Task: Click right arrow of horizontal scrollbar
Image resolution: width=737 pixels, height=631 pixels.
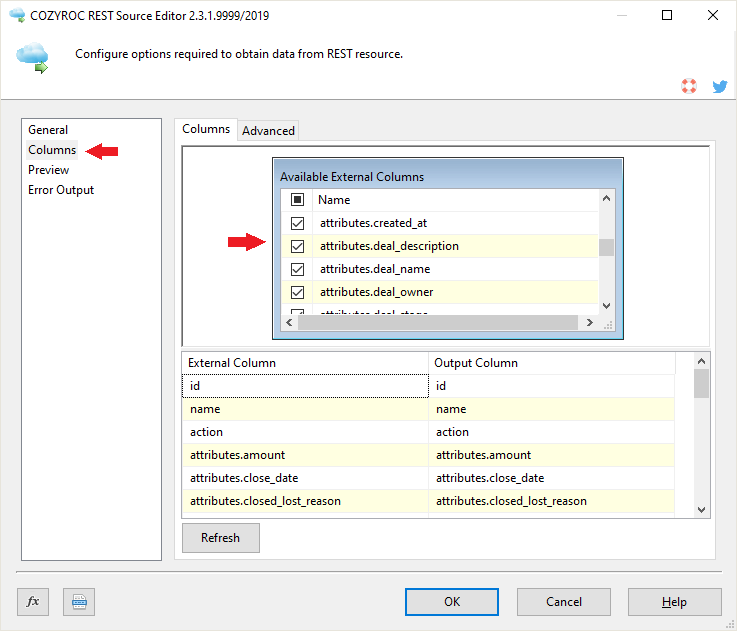Action: coord(589,323)
